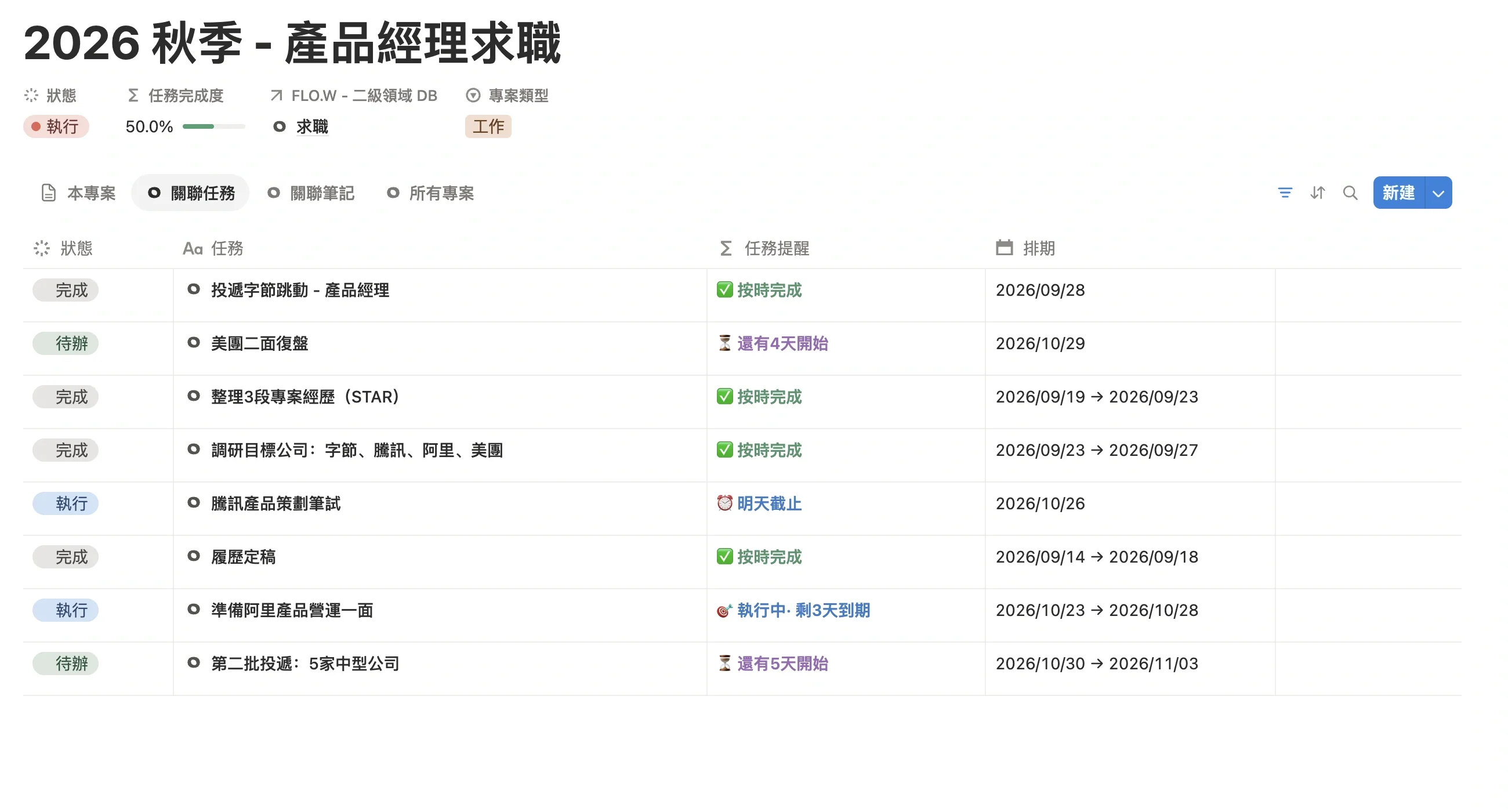The width and height of the screenshot is (1508, 812).
Task: Select the 明天截止 reminder text
Action: pos(769,503)
